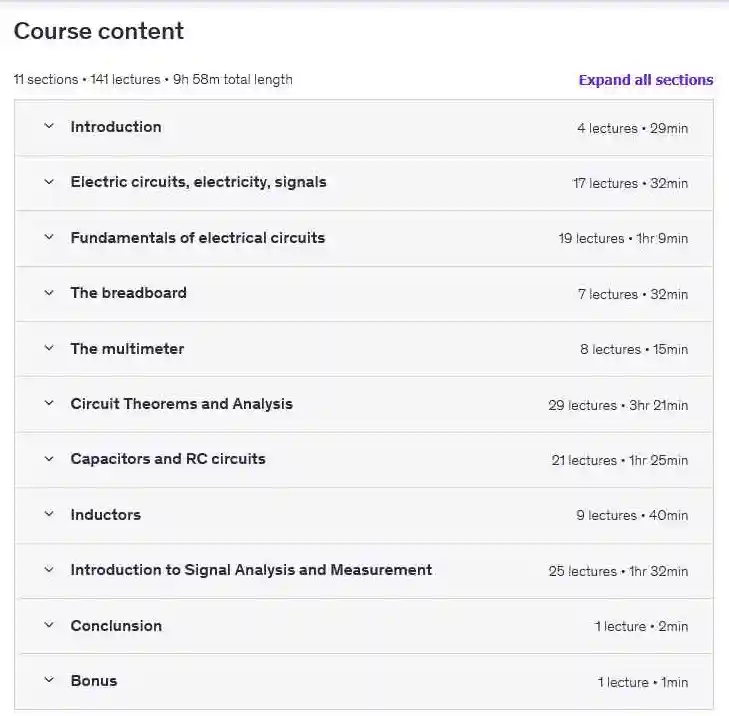Screen dimensions: 729x716
Task: Toggle the Conclunsion section chevron
Action: click(x=48, y=626)
